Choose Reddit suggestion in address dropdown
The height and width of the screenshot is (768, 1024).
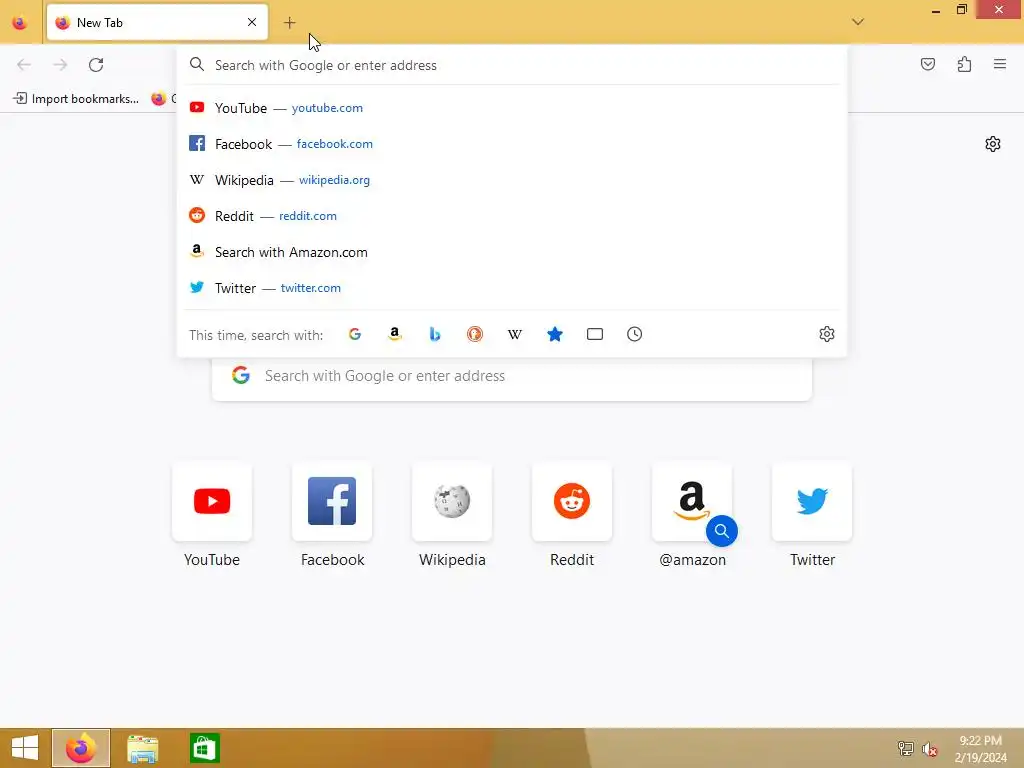(512, 216)
